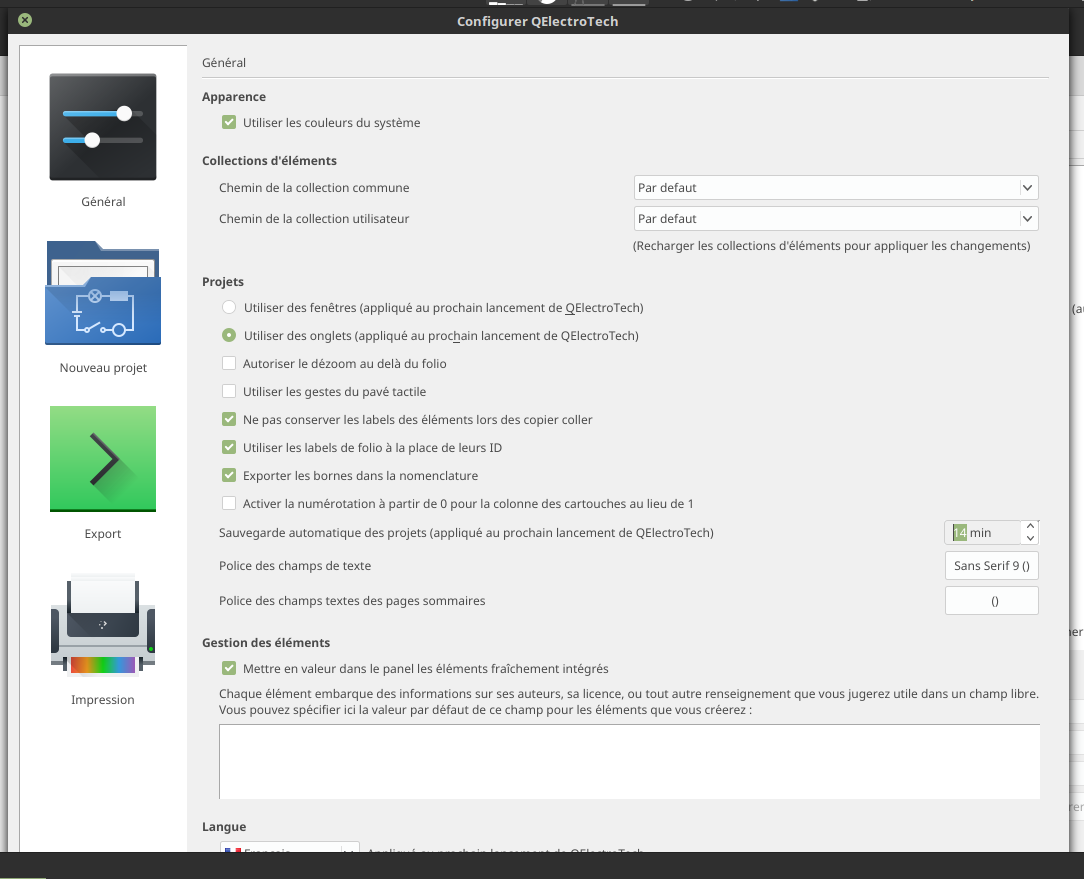Open the Export settings icon
Screen dimensions: 1084x879
pyautogui.click(x=103, y=459)
